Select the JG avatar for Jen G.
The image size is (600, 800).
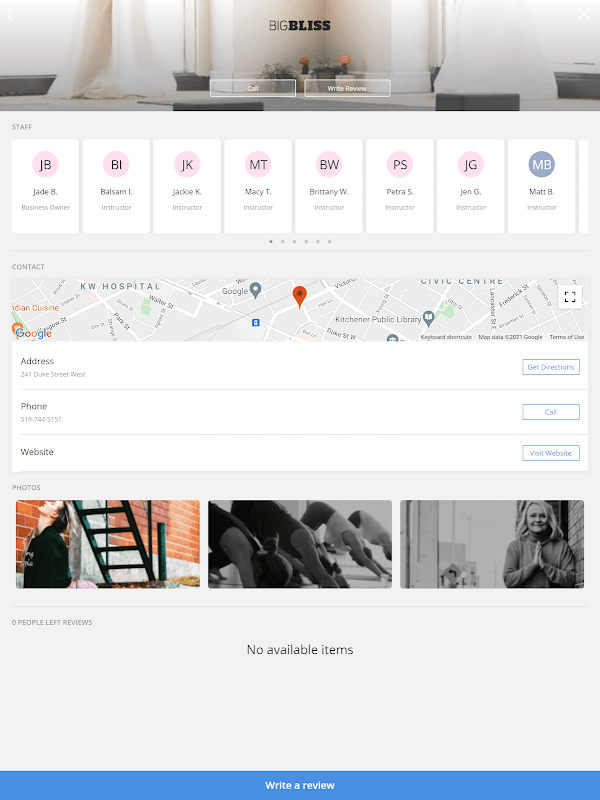471,164
